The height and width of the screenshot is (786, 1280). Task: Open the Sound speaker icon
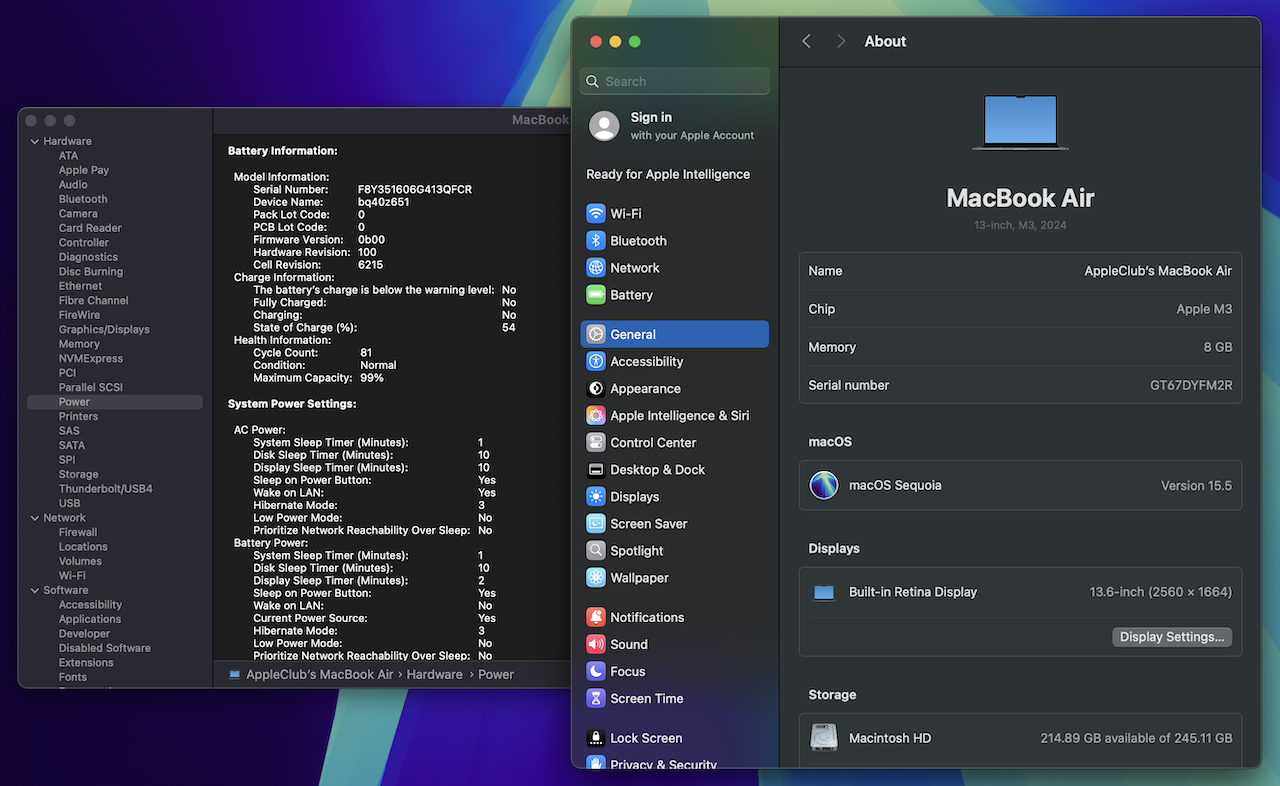pyautogui.click(x=596, y=644)
